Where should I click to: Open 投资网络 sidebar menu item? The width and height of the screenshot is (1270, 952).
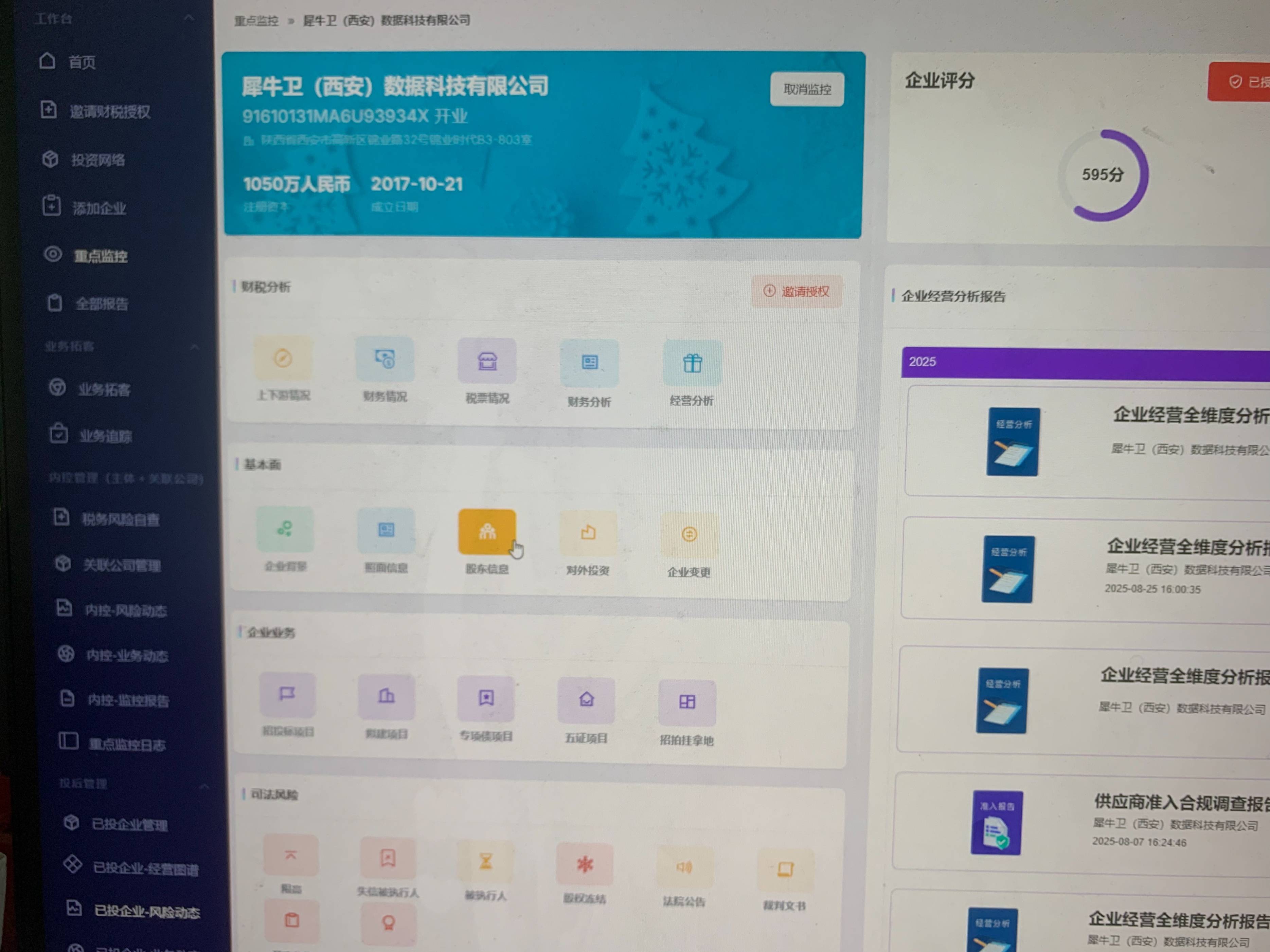click(97, 160)
